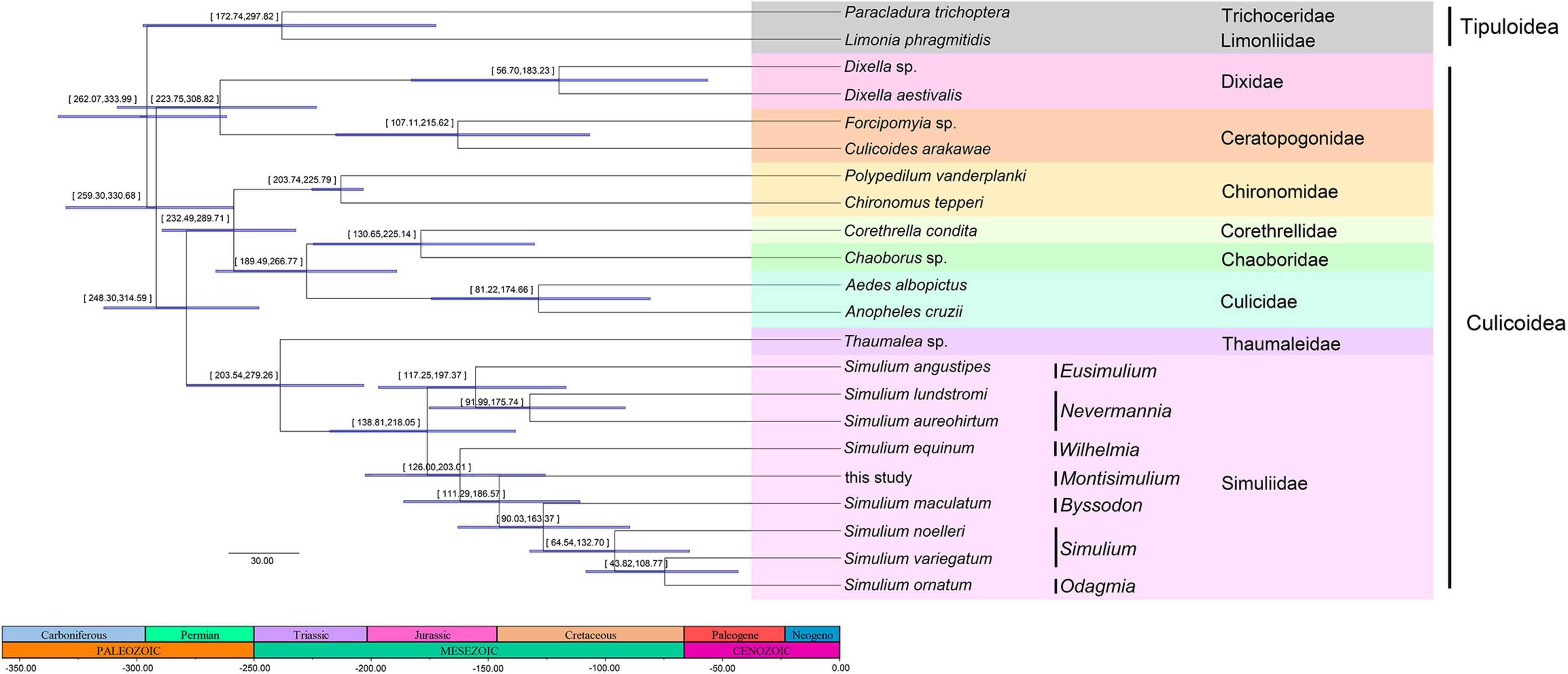This screenshot has width=1568, height=674.
Task: Click the 30.00 scale bar label
Action: tap(262, 561)
